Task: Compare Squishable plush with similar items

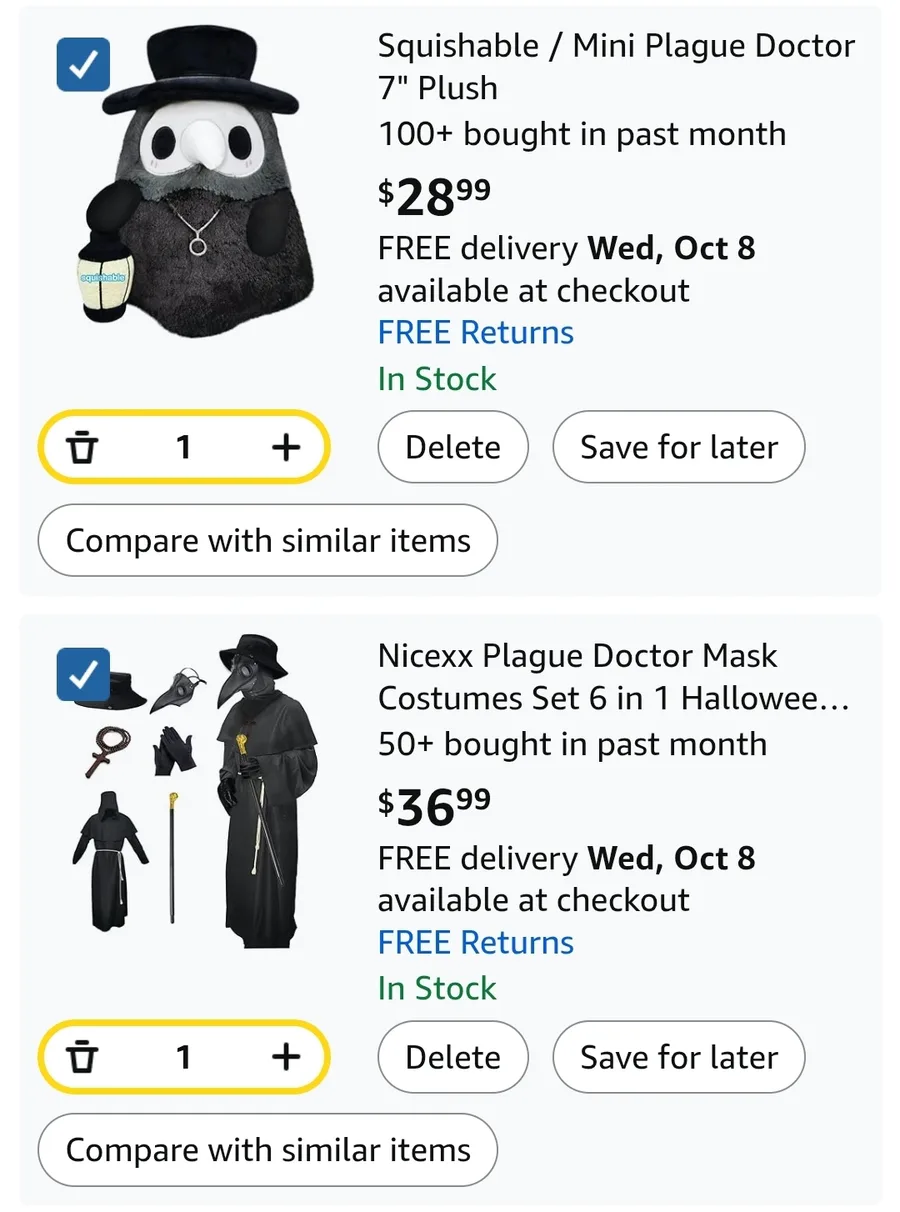Action: [x=268, y=541]
